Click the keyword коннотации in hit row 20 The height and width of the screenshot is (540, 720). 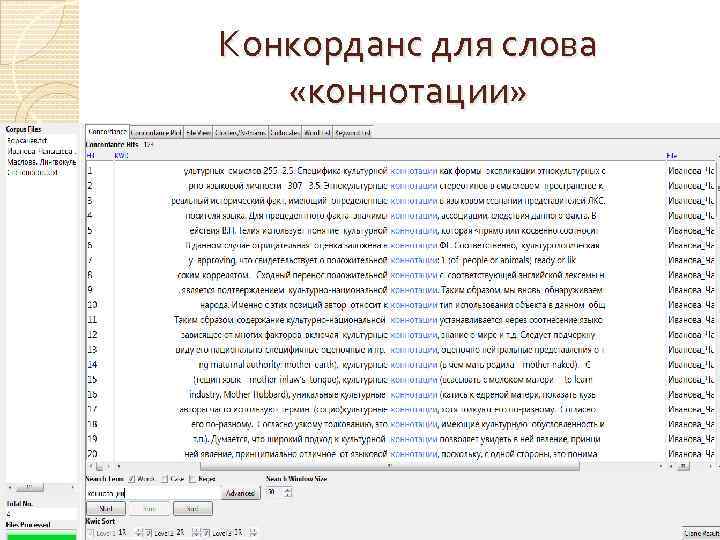[413, 454]
